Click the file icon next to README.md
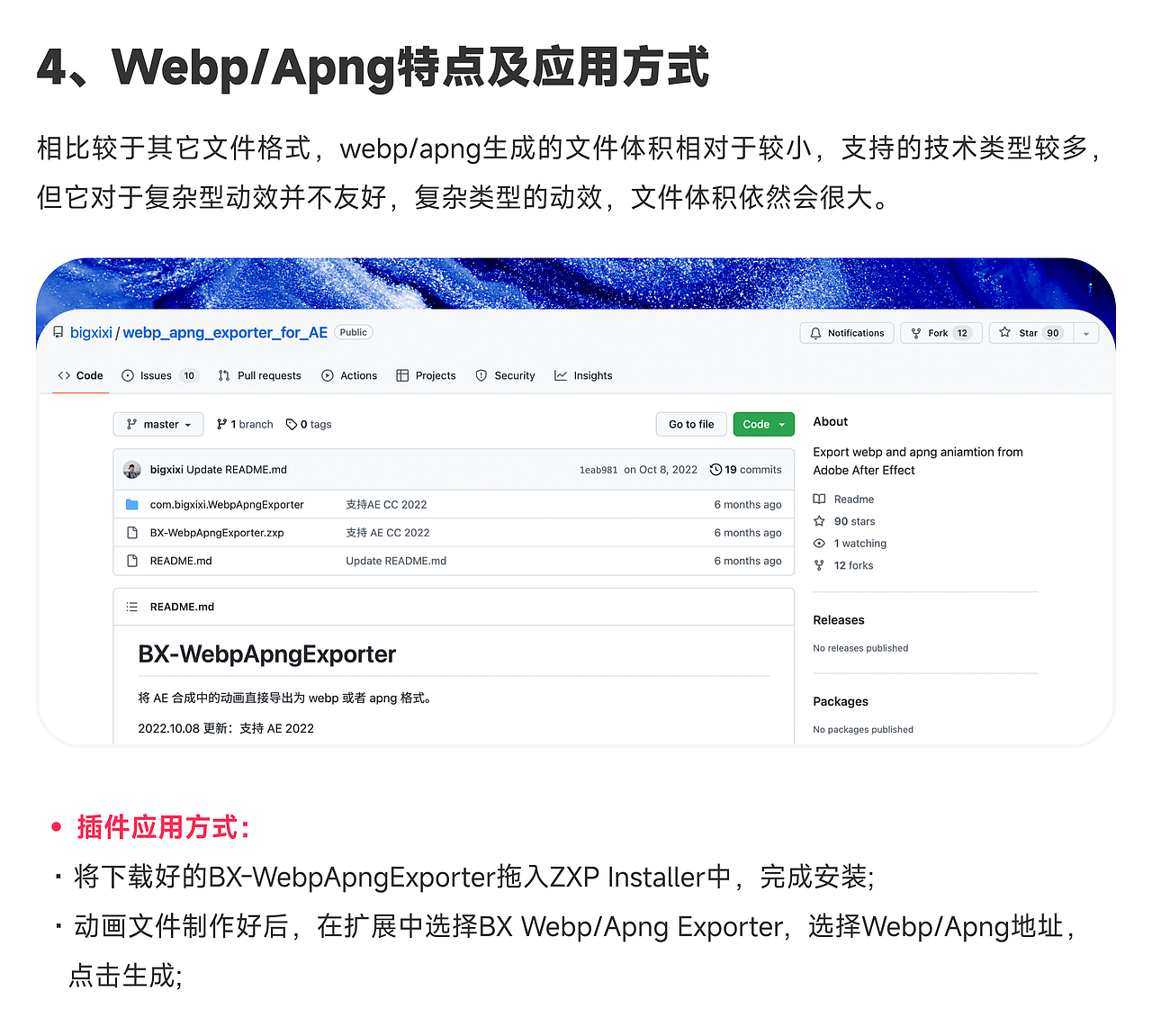Screen dimensions: 1152x1036 (x=132, y=560)
